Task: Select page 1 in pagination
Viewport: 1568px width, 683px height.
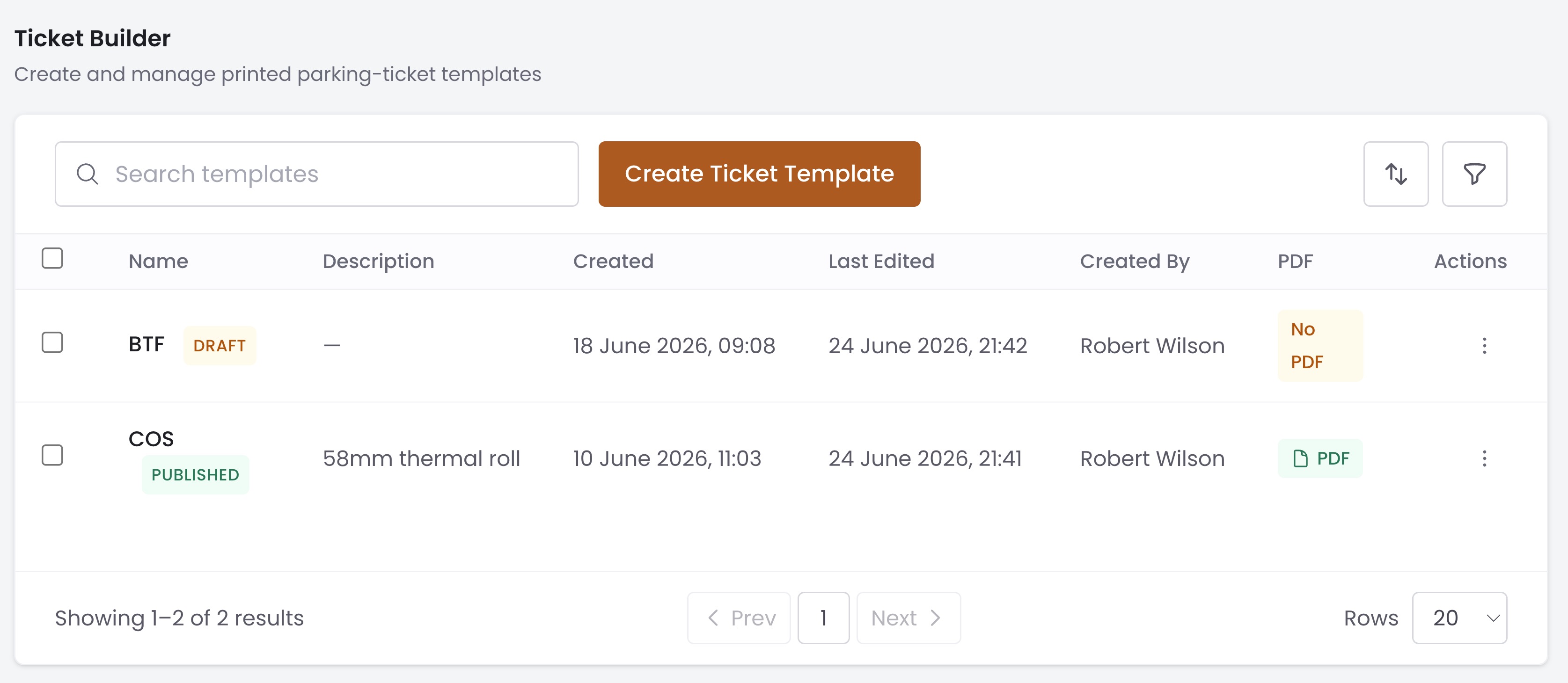Action: point(823,618)
